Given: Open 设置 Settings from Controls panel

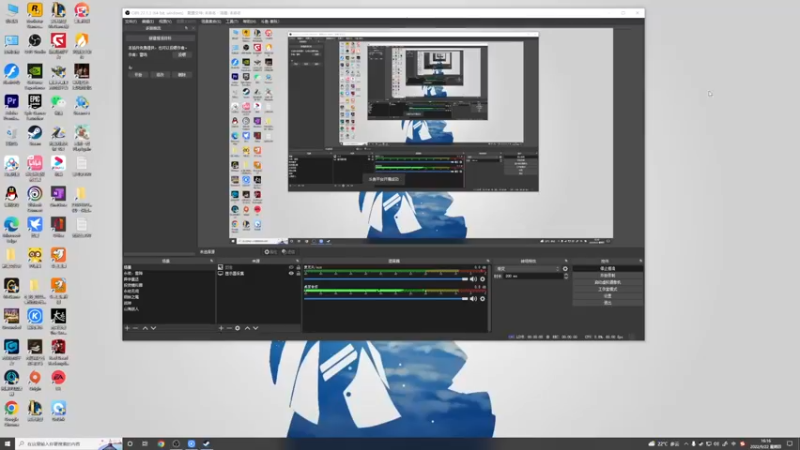Looking at the screenshot, I should point(607,296).
